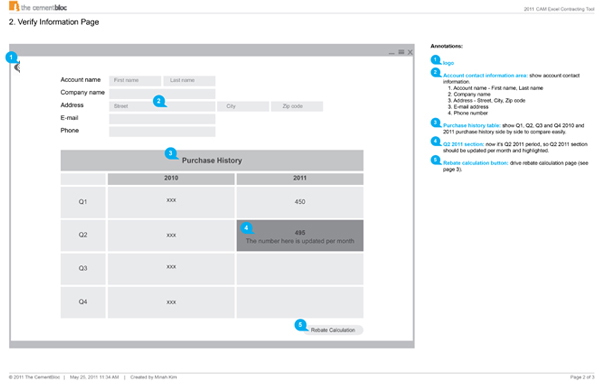Screen dimensions: 600x388
Task: Click the Verify Information Page title
Action: 54,22
